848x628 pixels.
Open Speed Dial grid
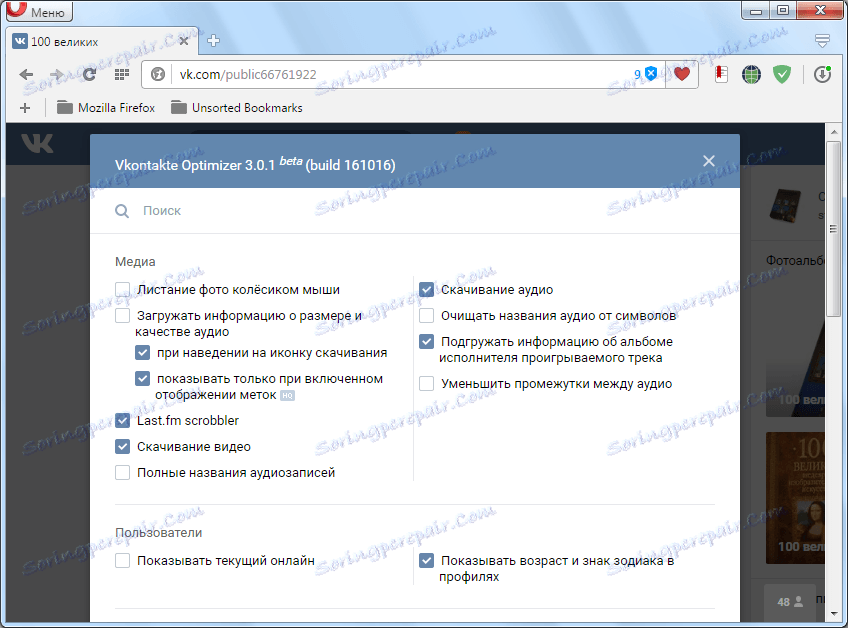point(122,74)
